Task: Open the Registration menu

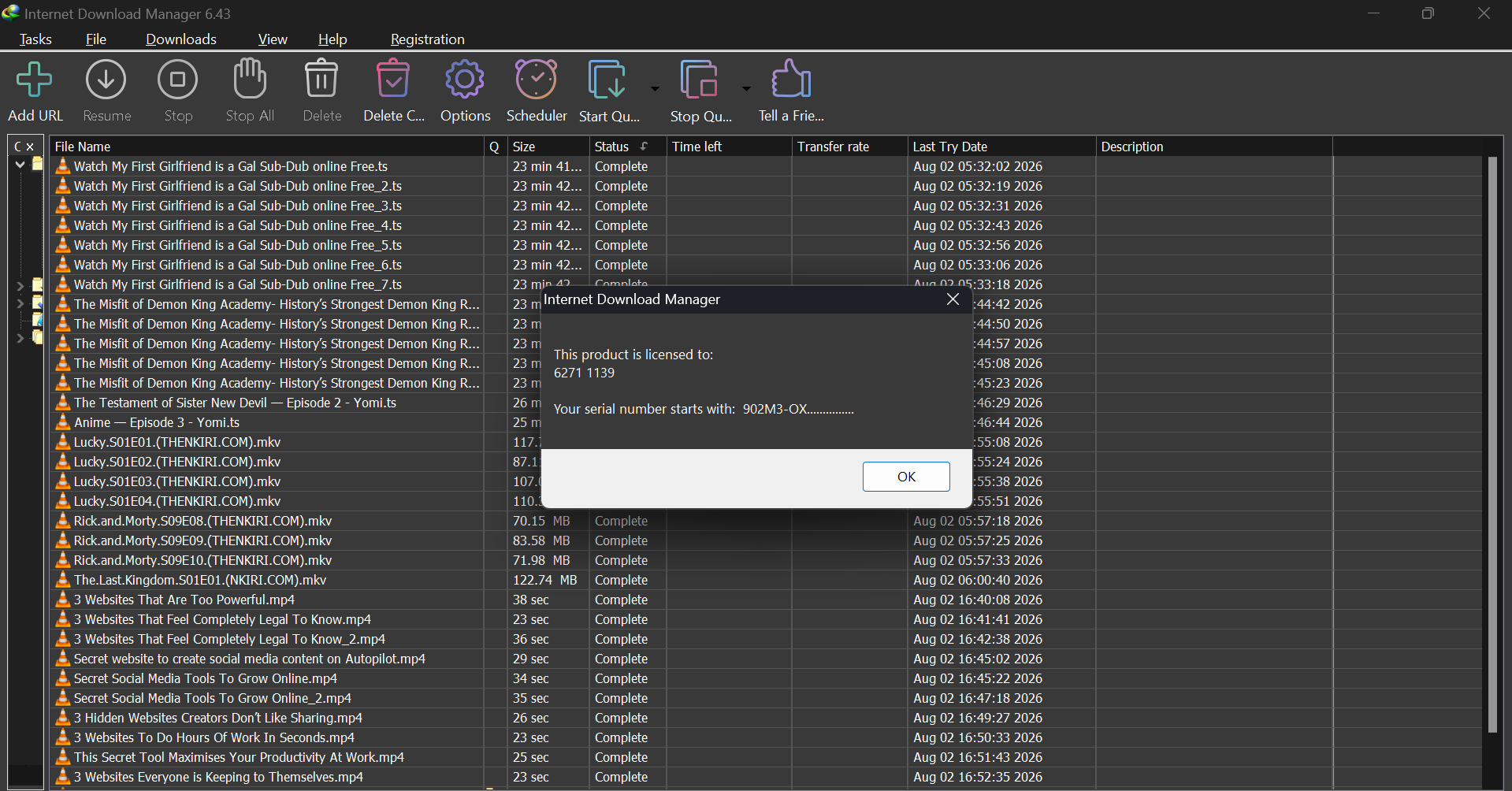Action: click(428, 39)
